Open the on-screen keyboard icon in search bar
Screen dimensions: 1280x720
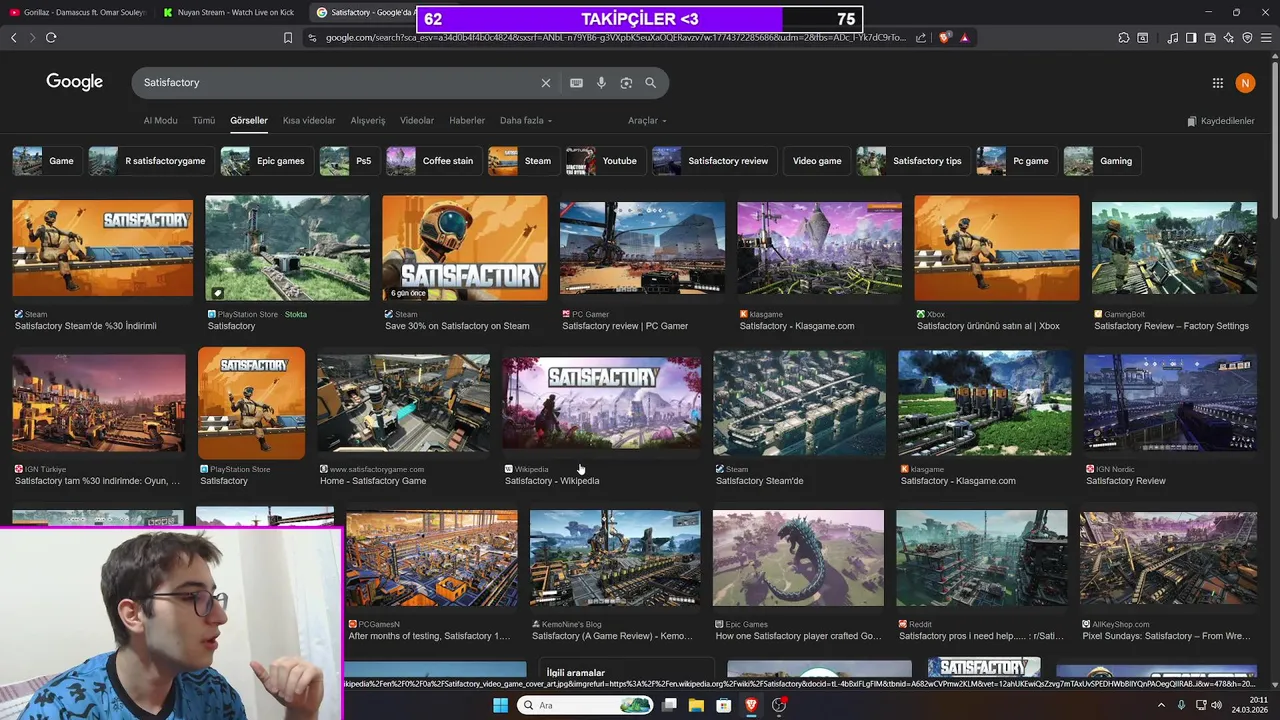(576, 83)
